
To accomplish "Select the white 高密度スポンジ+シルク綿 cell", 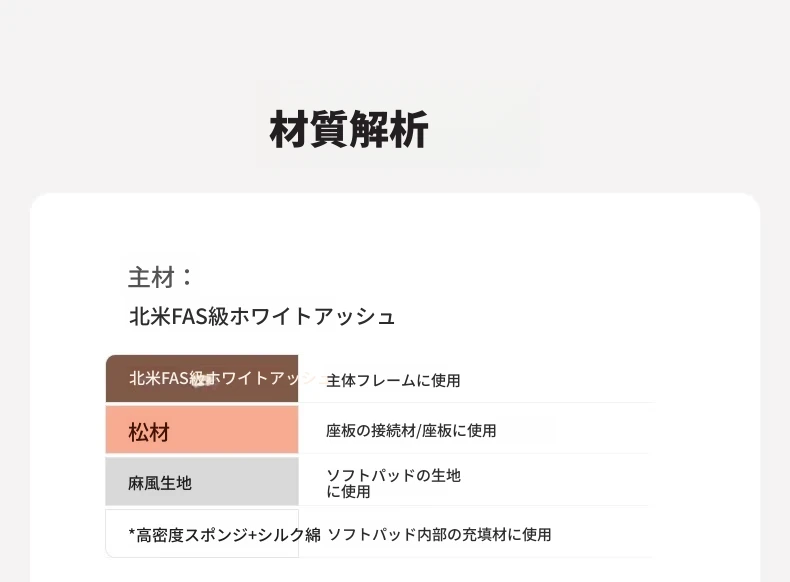I will (x=202, y=533).
